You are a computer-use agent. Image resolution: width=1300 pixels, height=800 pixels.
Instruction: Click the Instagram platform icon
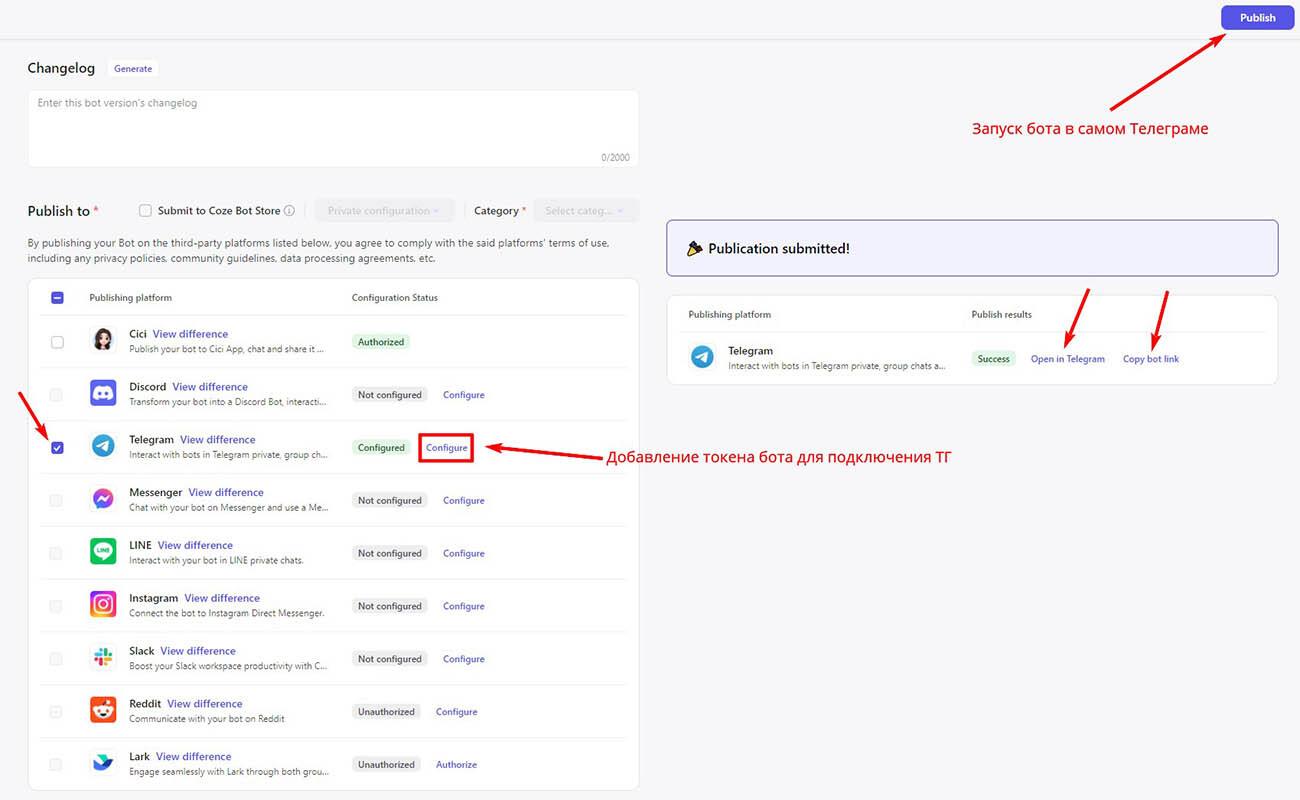[x=103, y=605]
